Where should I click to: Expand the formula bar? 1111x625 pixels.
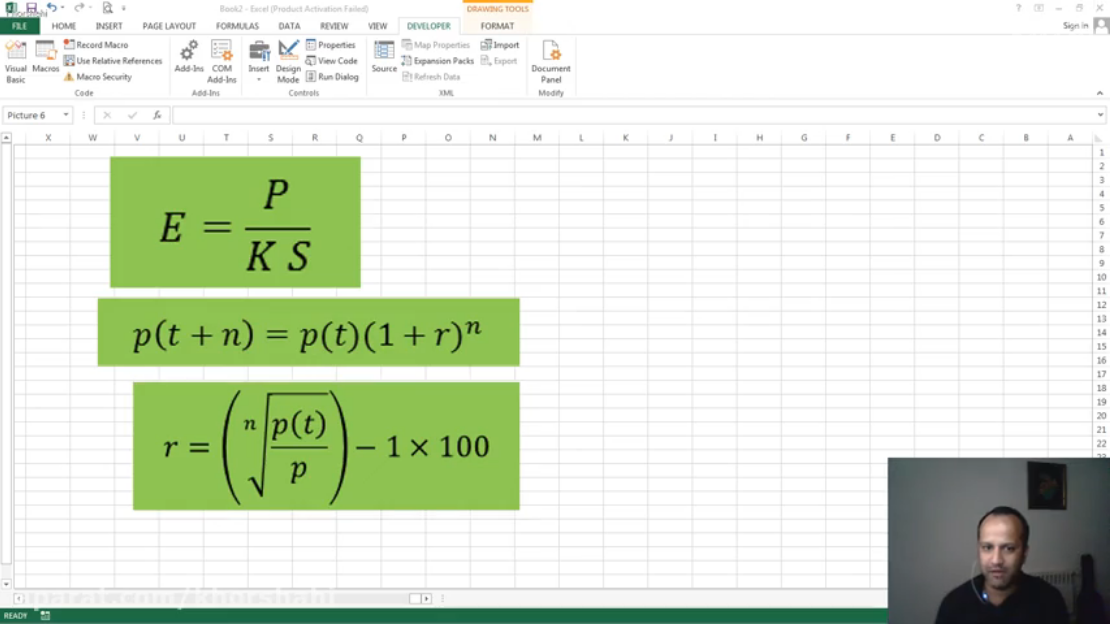[x=1100, y=115]
